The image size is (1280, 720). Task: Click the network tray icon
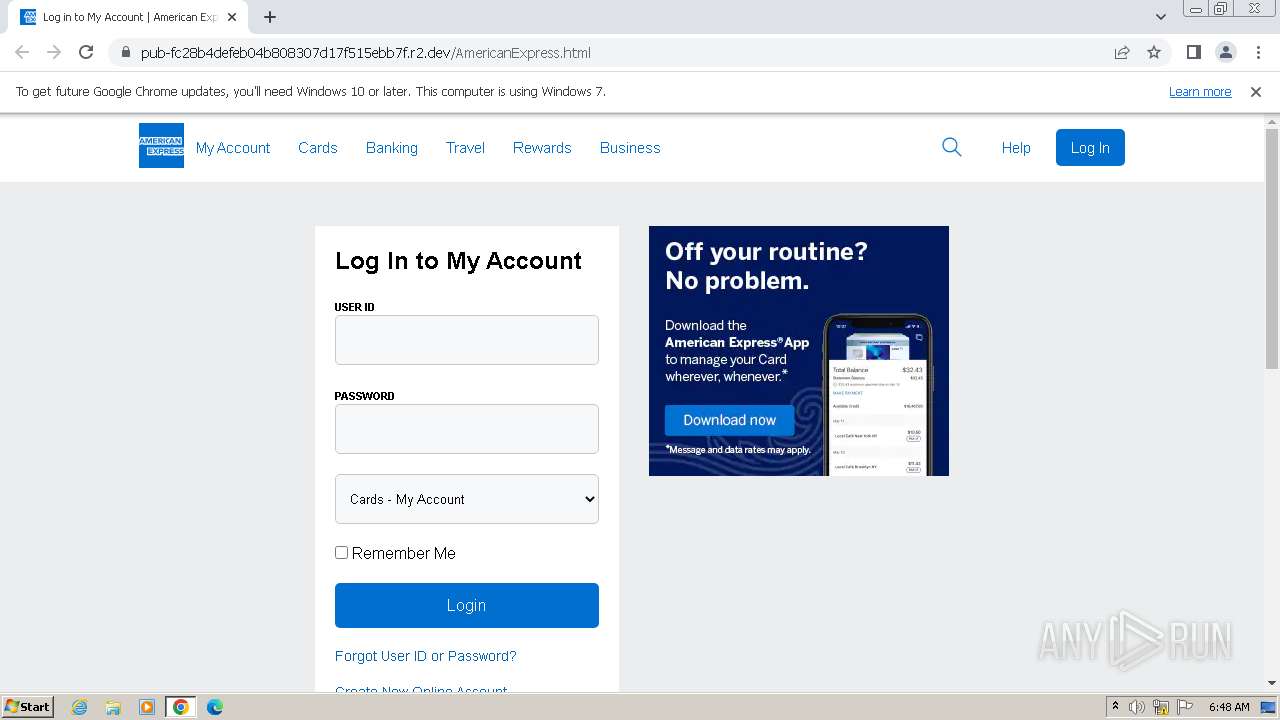(x=1161, y=707)
